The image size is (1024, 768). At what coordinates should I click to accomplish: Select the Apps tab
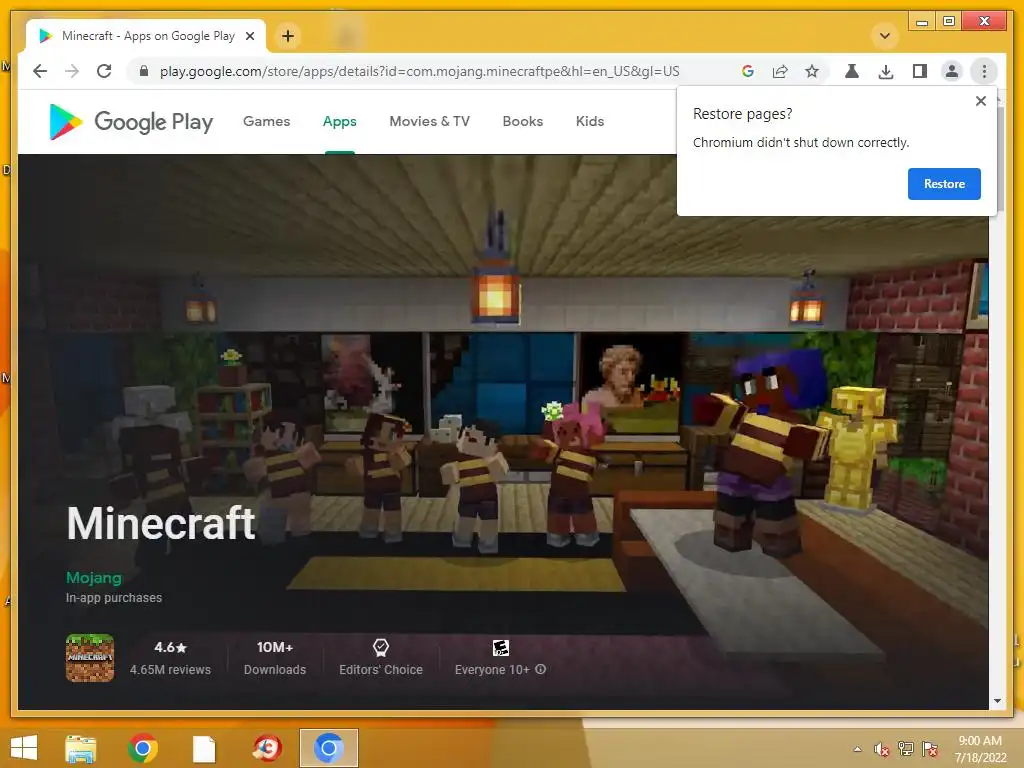pos(340,121)
